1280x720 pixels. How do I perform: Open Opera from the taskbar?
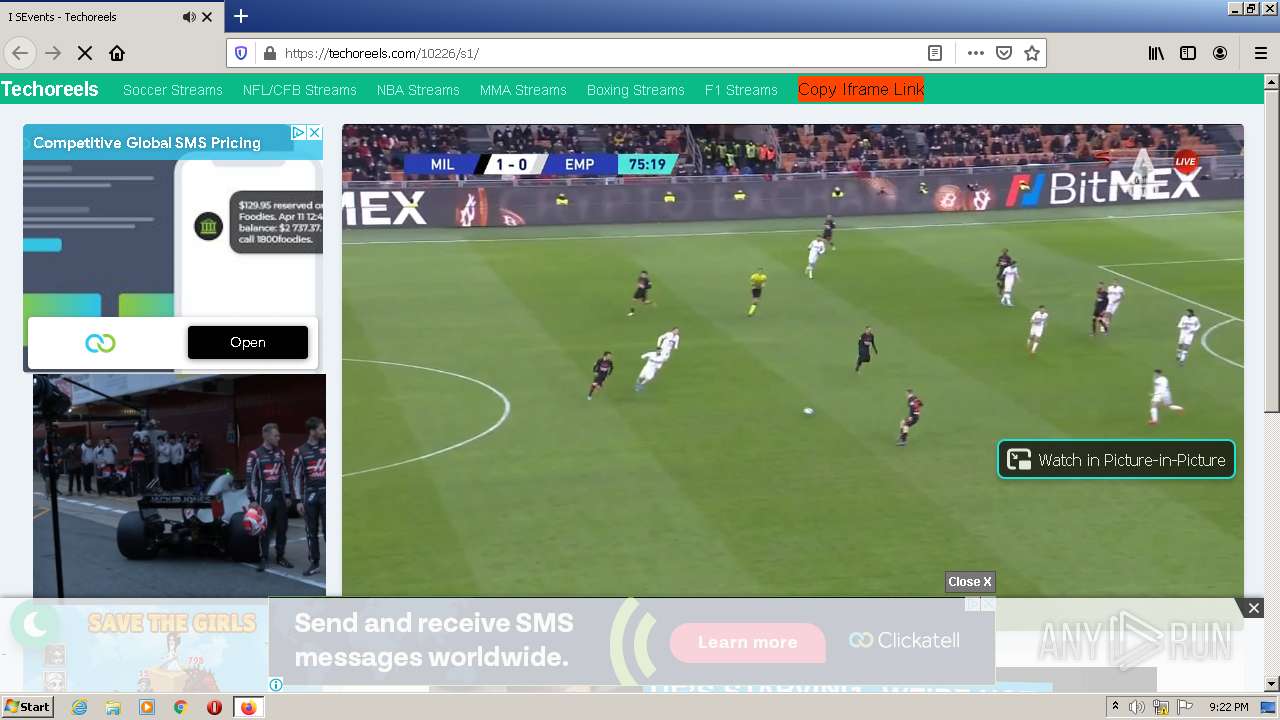point(214,707)
